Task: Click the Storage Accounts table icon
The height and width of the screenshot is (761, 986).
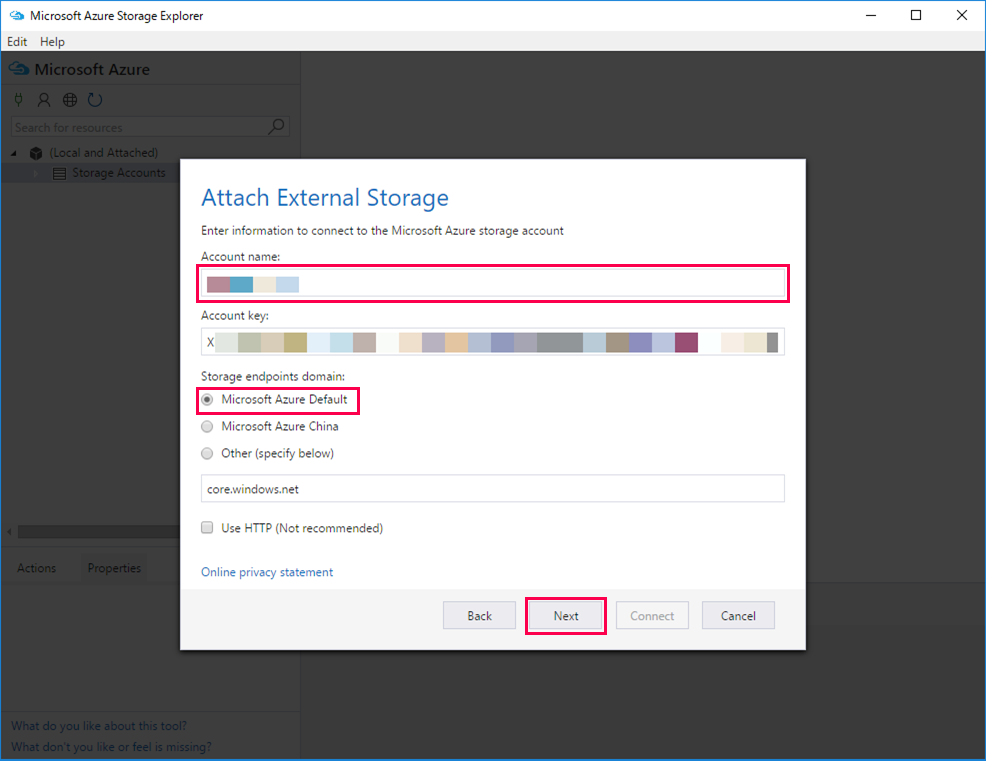Action: click(x=59, y=173)
